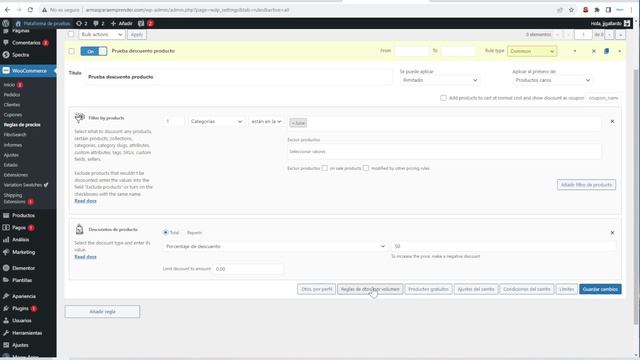640x360 pixels.
Task: Check exclude on sale products
Action: (324, 168)
